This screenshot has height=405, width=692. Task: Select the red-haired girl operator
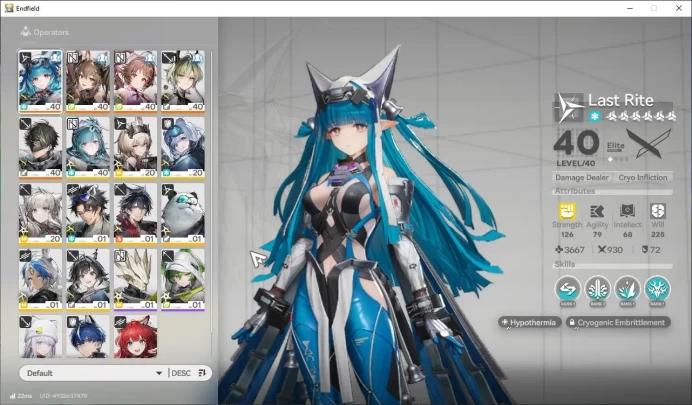coord(135,336)
